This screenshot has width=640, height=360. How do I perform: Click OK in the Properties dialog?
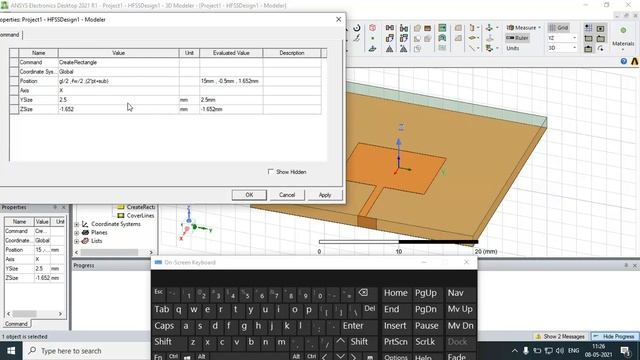tap(249, 195)
